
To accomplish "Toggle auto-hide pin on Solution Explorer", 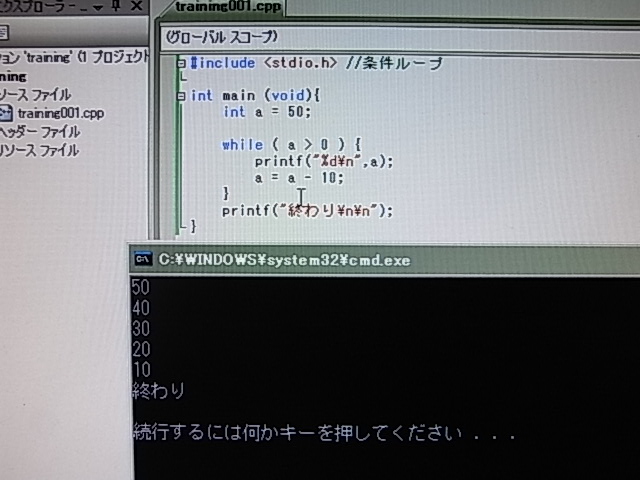I will (x=116, y=5).
